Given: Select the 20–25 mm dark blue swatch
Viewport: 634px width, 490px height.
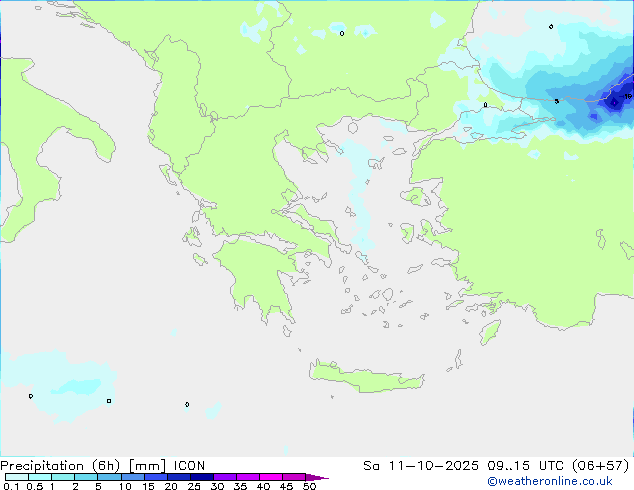Looking at the screenshot, I should pyautogui.click(x=178, y=477).
